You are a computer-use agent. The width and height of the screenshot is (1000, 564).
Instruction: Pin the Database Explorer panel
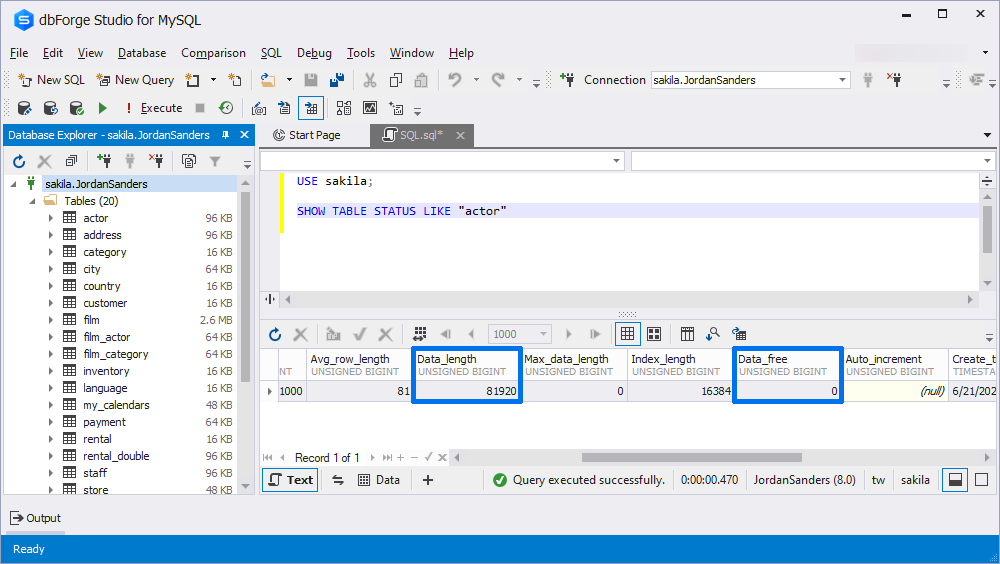(225, 135)
